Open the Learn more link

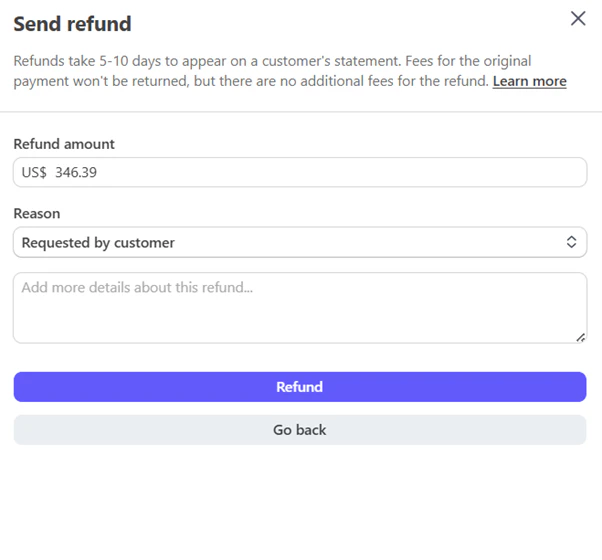[529, 81]
